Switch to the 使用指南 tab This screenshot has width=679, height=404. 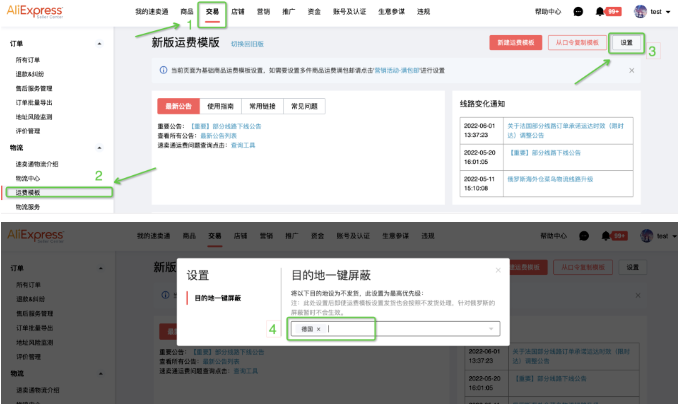click(220, 106)
